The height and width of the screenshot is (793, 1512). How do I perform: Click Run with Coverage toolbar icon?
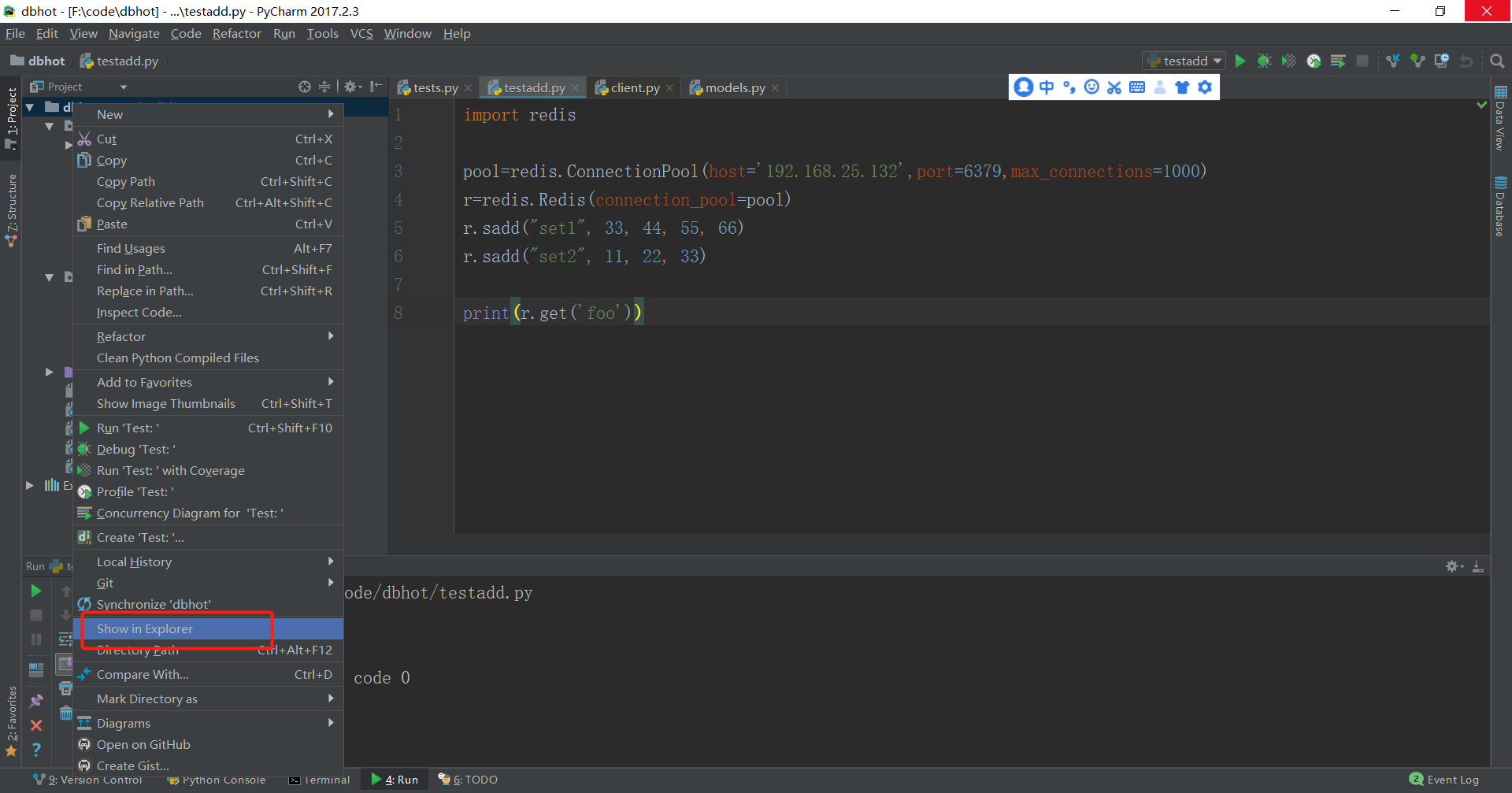coord(1288,61)
